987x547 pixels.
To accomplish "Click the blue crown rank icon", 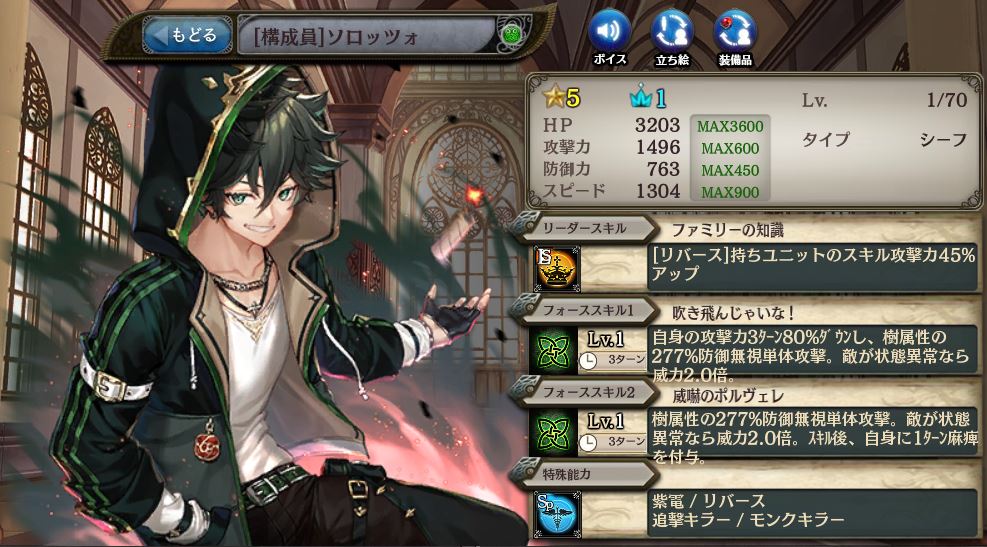I will click(640, 98).
